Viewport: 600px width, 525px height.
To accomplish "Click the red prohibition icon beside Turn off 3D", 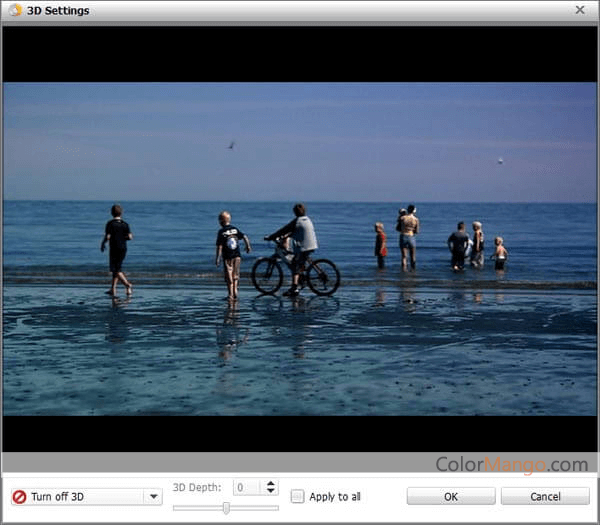I will coord(19,497).
